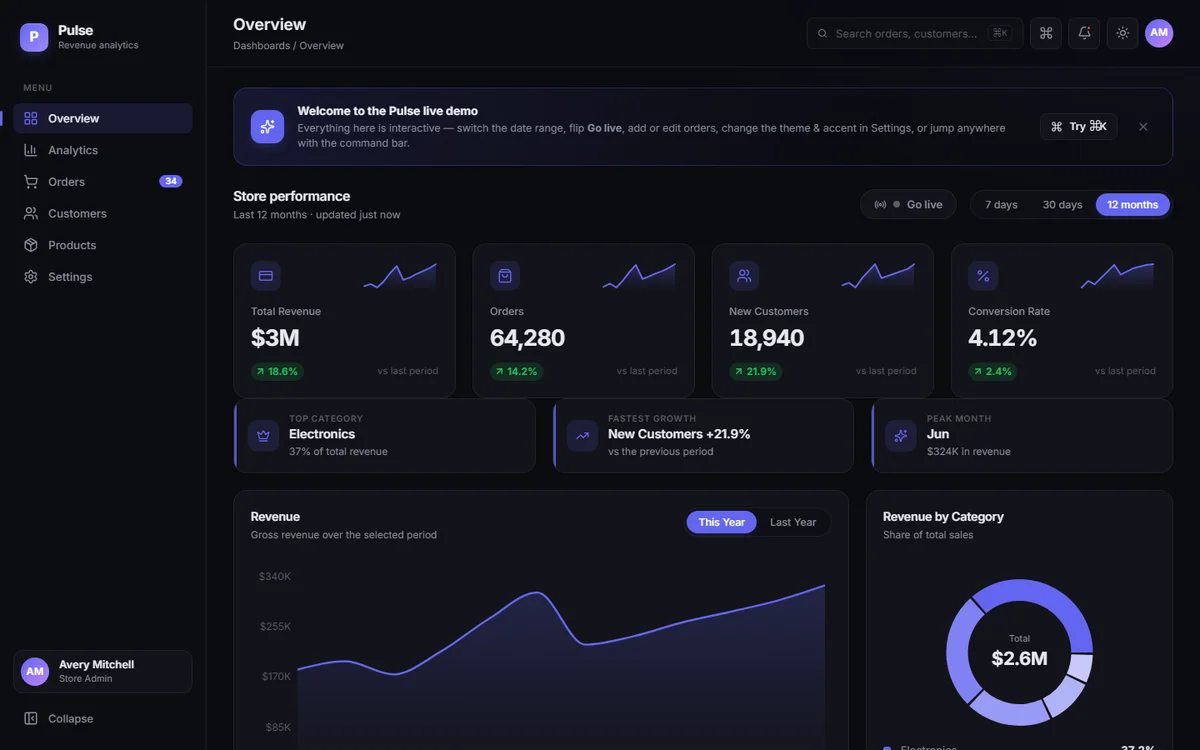Dismiss the welcome banner
Viewport: 1200px width, 750px height.
pos(1143,127)
